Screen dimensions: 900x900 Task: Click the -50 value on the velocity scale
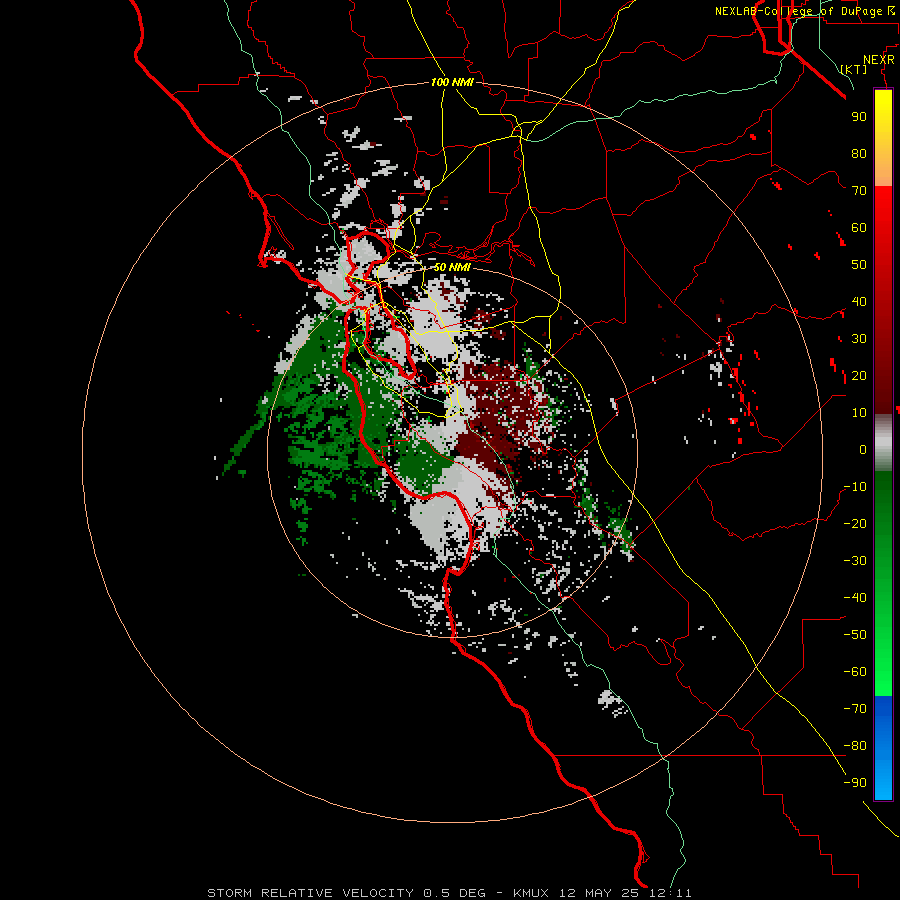[855, 635]
